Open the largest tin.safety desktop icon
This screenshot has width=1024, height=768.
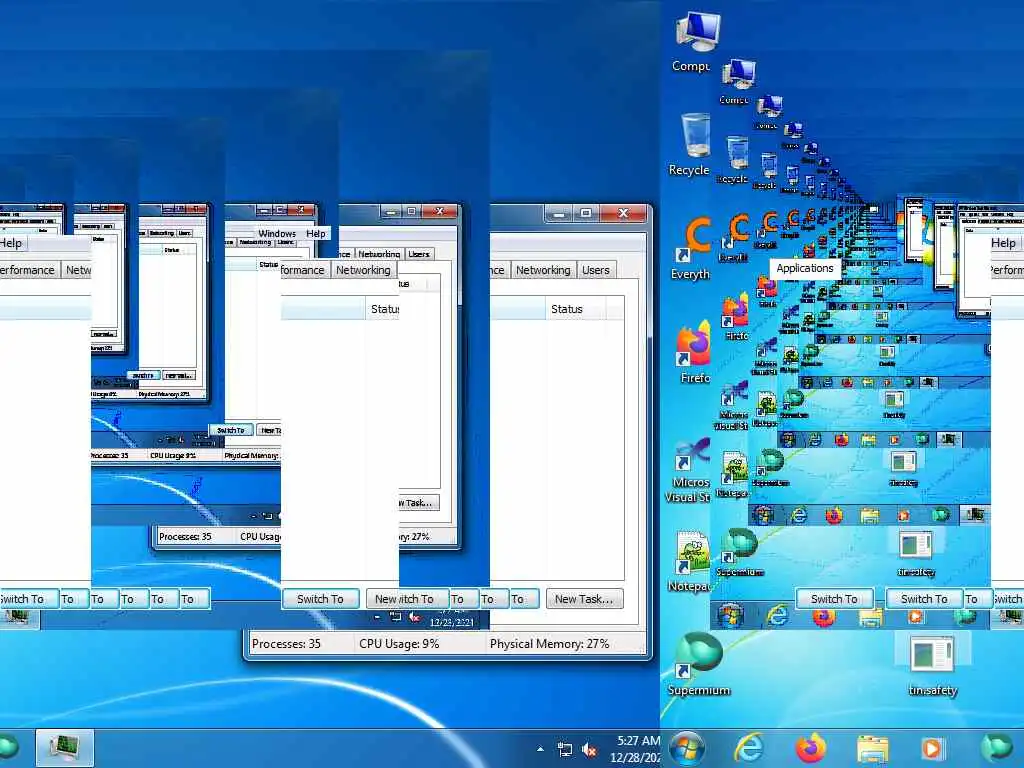tap(932, 665)
